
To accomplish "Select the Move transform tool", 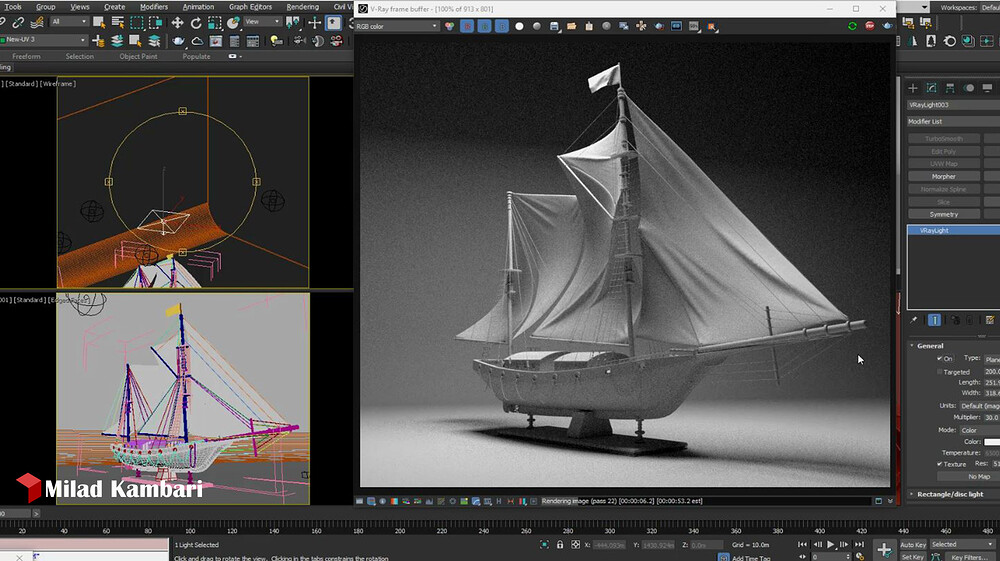I will pos(177,22).
